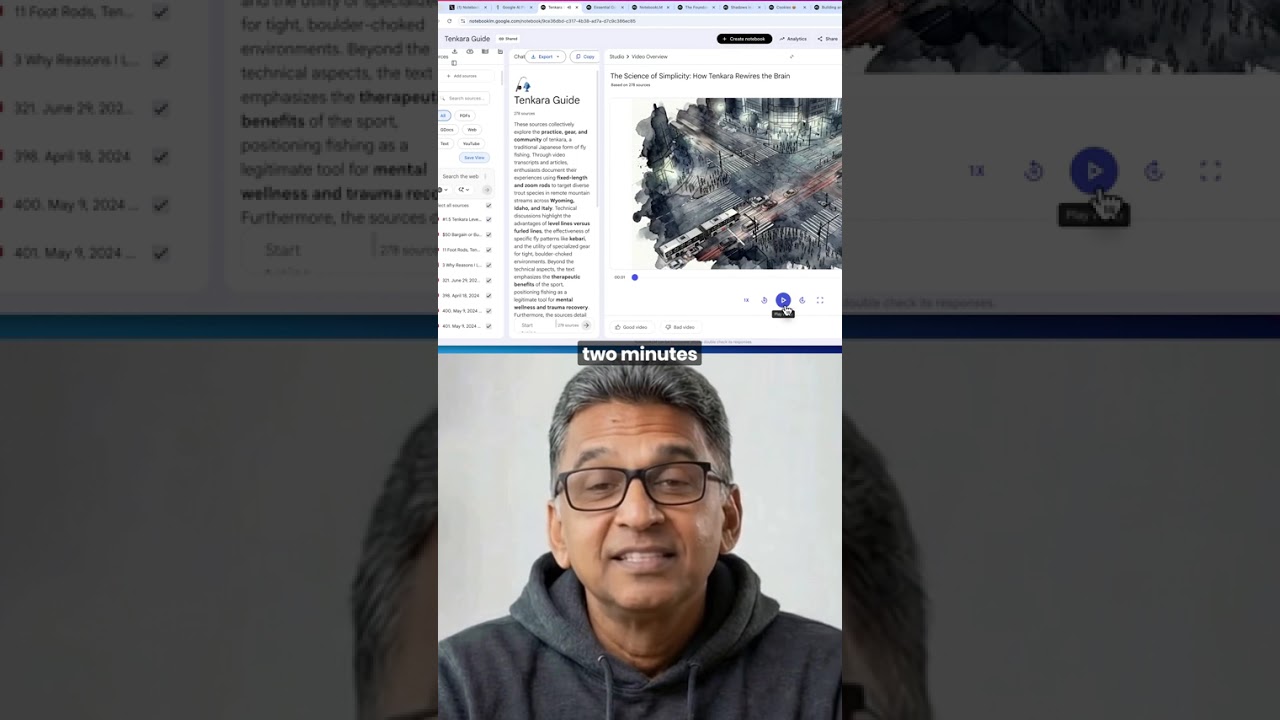This screenshot has width=1280, height=720.
Task: Toggle Select all sources checkbox
Action: pyautogui.click(x=489, y=205)
